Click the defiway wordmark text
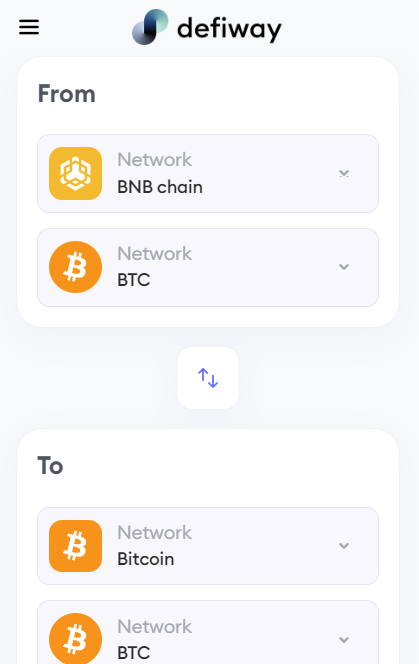 pyautogui.click(x=229, y=29)
